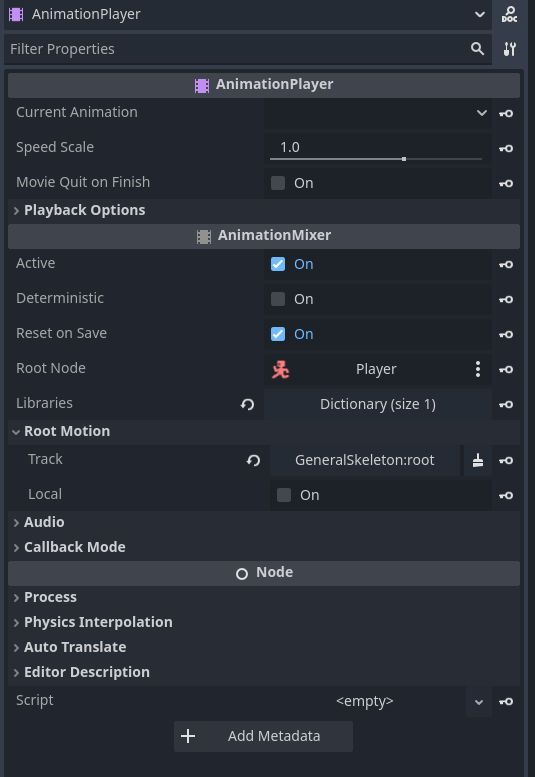Open the Current Animation dropdown

(x=378, y=113)
